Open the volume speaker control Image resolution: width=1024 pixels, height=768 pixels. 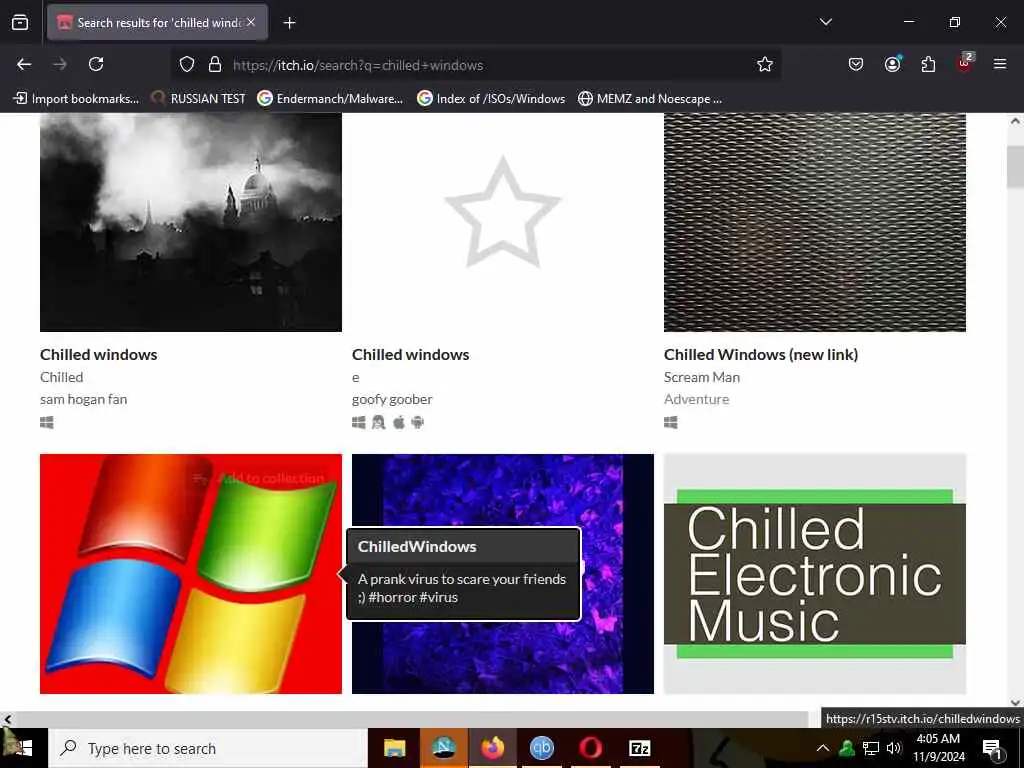894,748
